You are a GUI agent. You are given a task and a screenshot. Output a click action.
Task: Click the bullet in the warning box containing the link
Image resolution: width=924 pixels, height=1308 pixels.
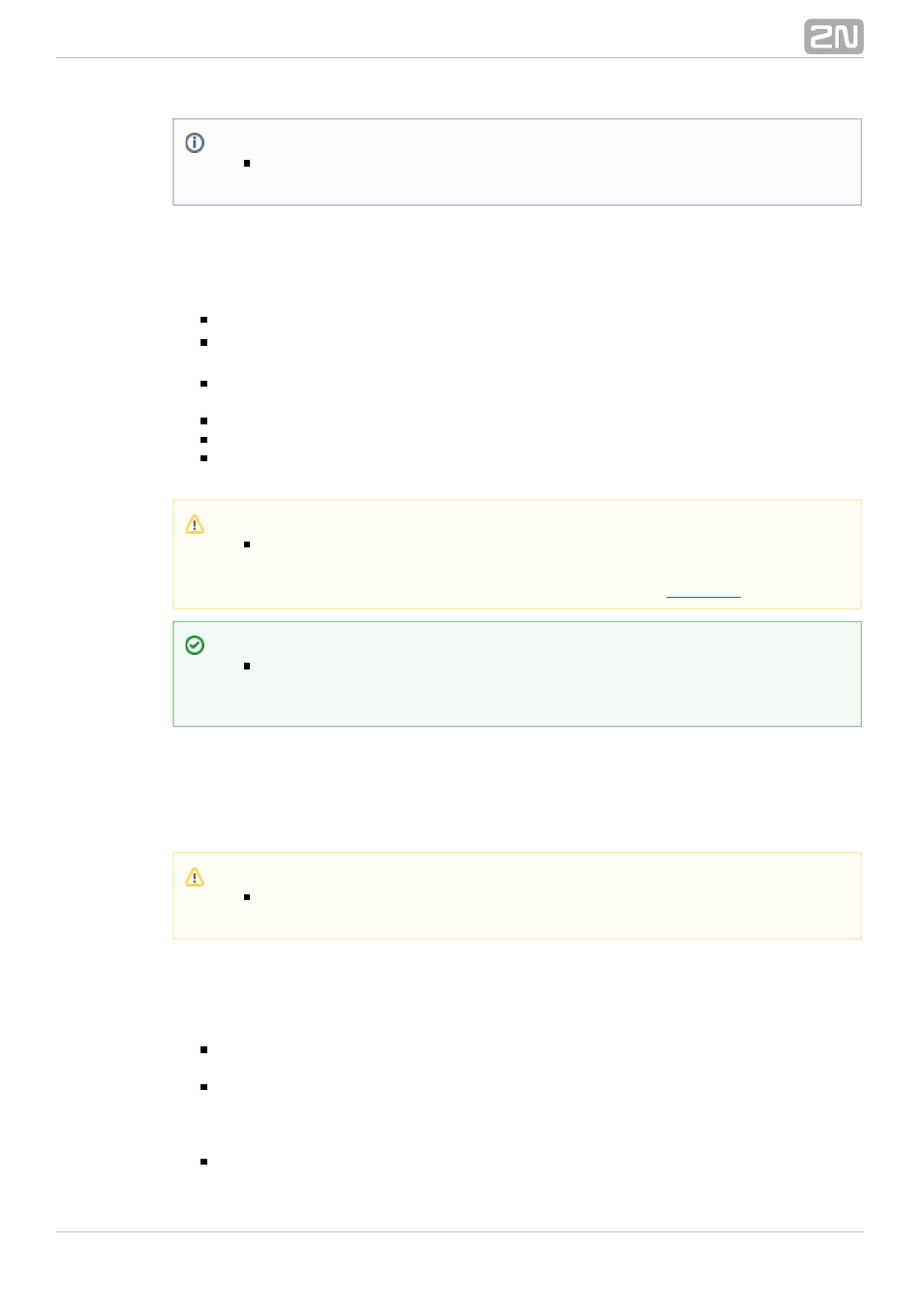coord(247,545)
